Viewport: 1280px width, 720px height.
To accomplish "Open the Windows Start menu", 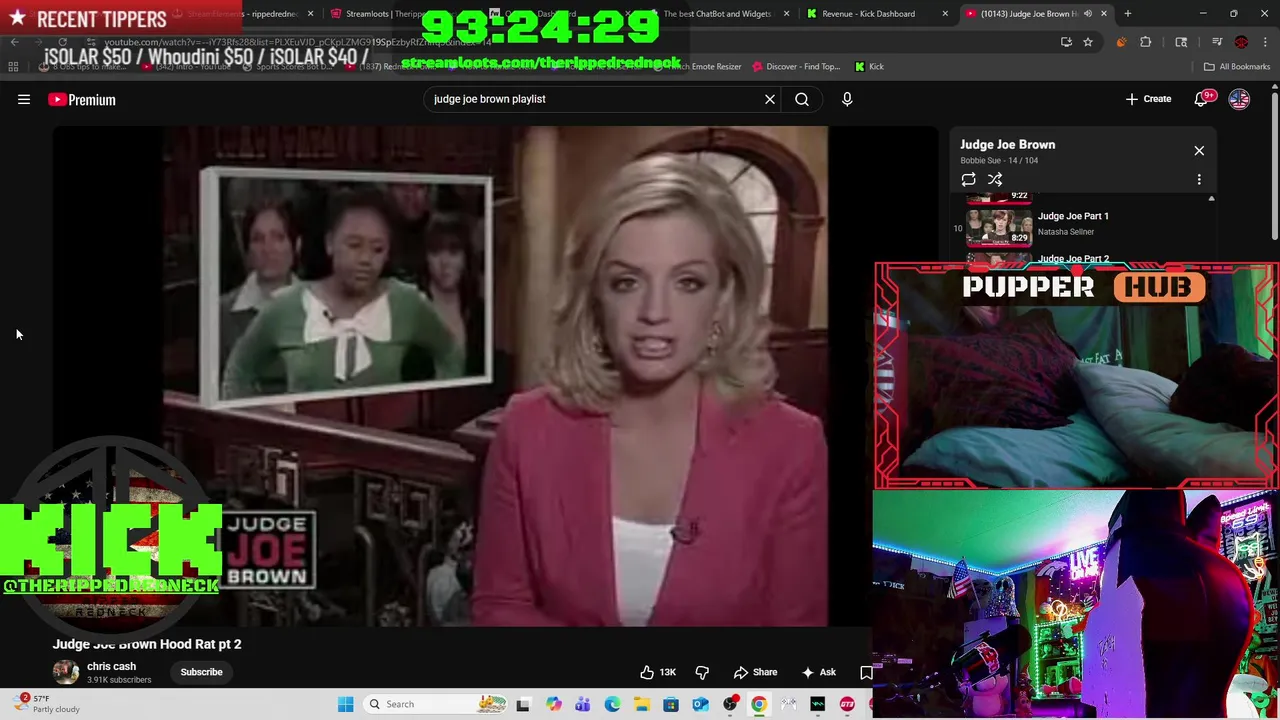I will point(345,704).
